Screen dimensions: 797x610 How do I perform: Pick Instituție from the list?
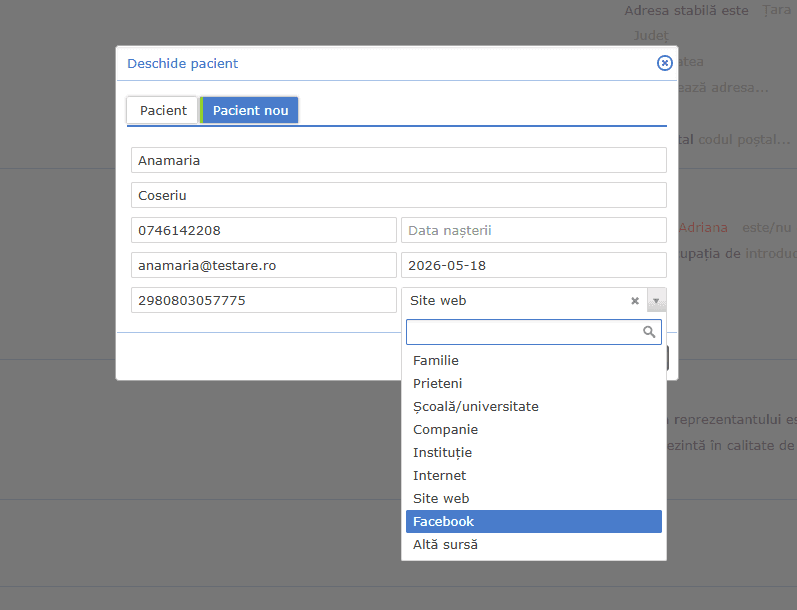click(x=534, y=452)
